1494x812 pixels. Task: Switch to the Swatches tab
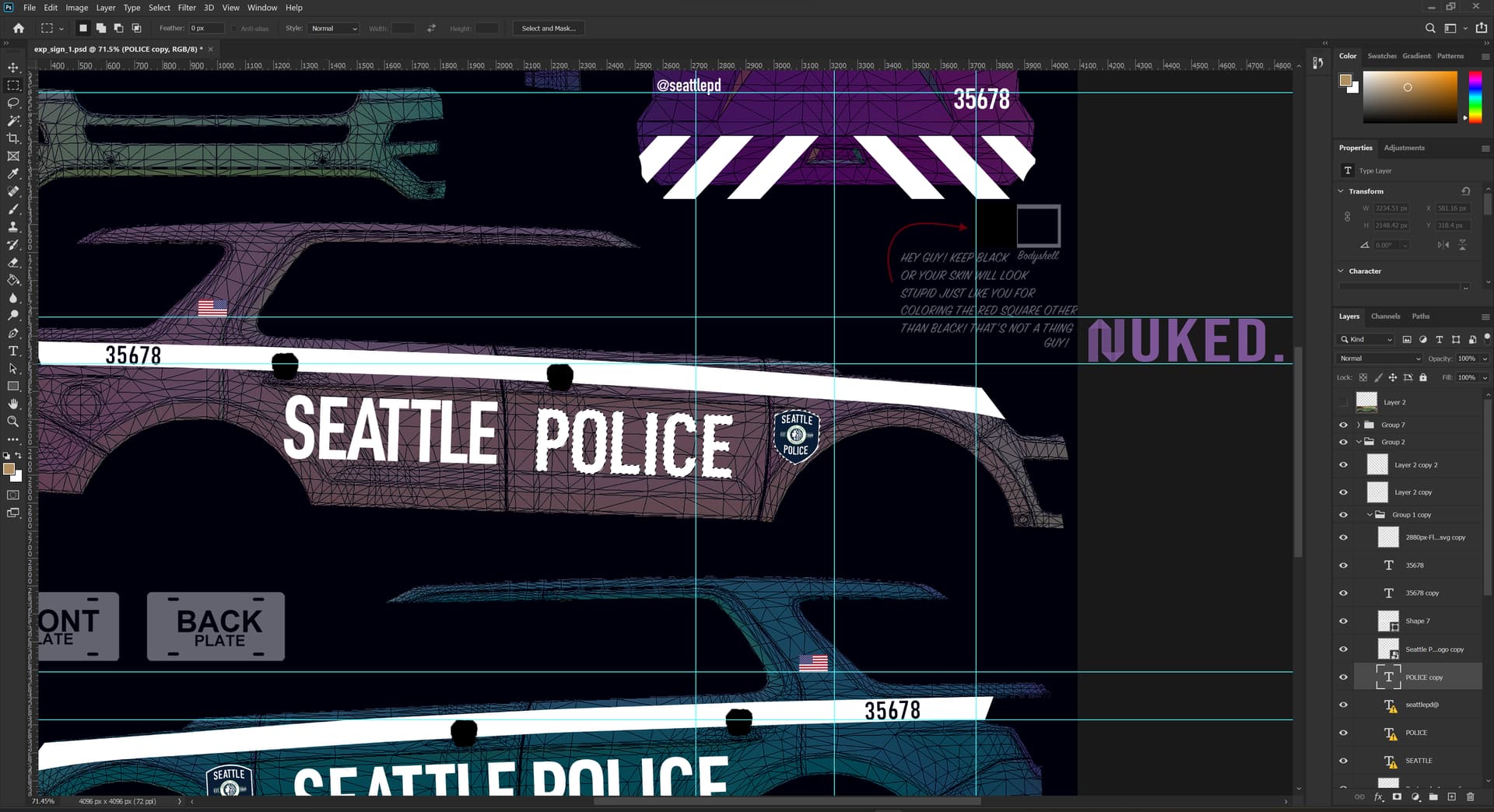(x=1382, y=56)
